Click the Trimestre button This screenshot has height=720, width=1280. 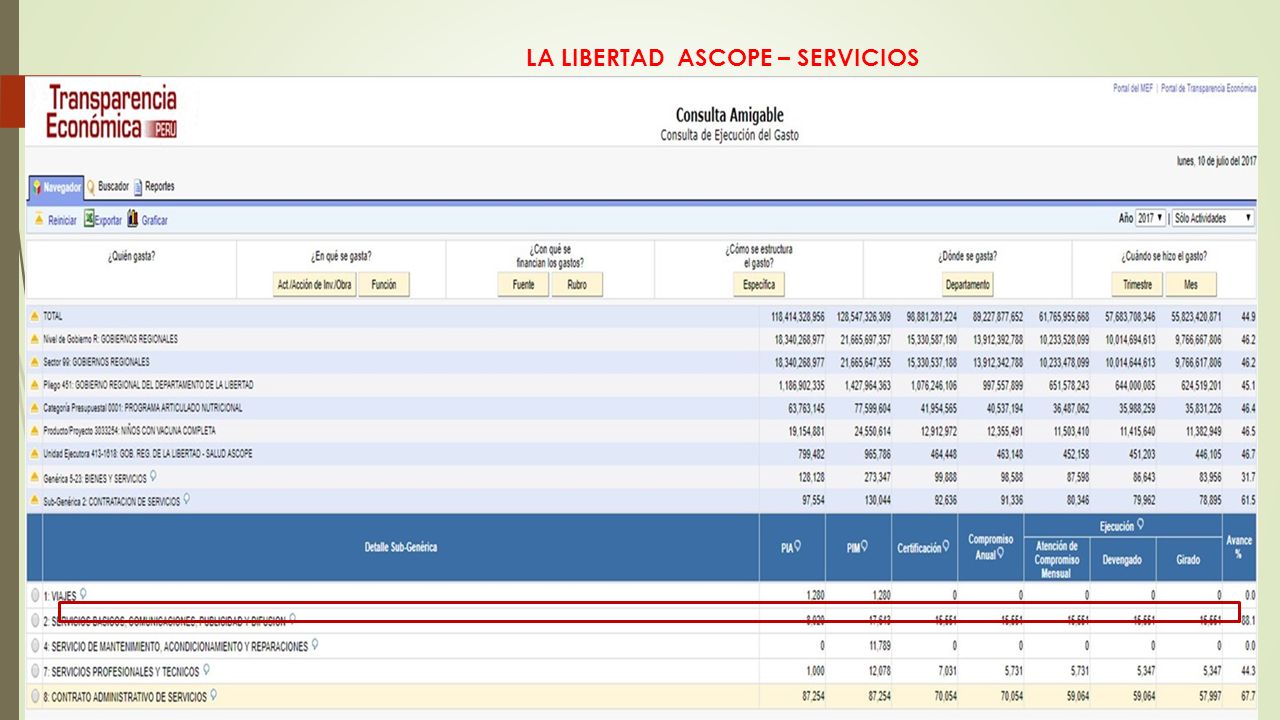pyautogui.click(x=1137, y=285)
